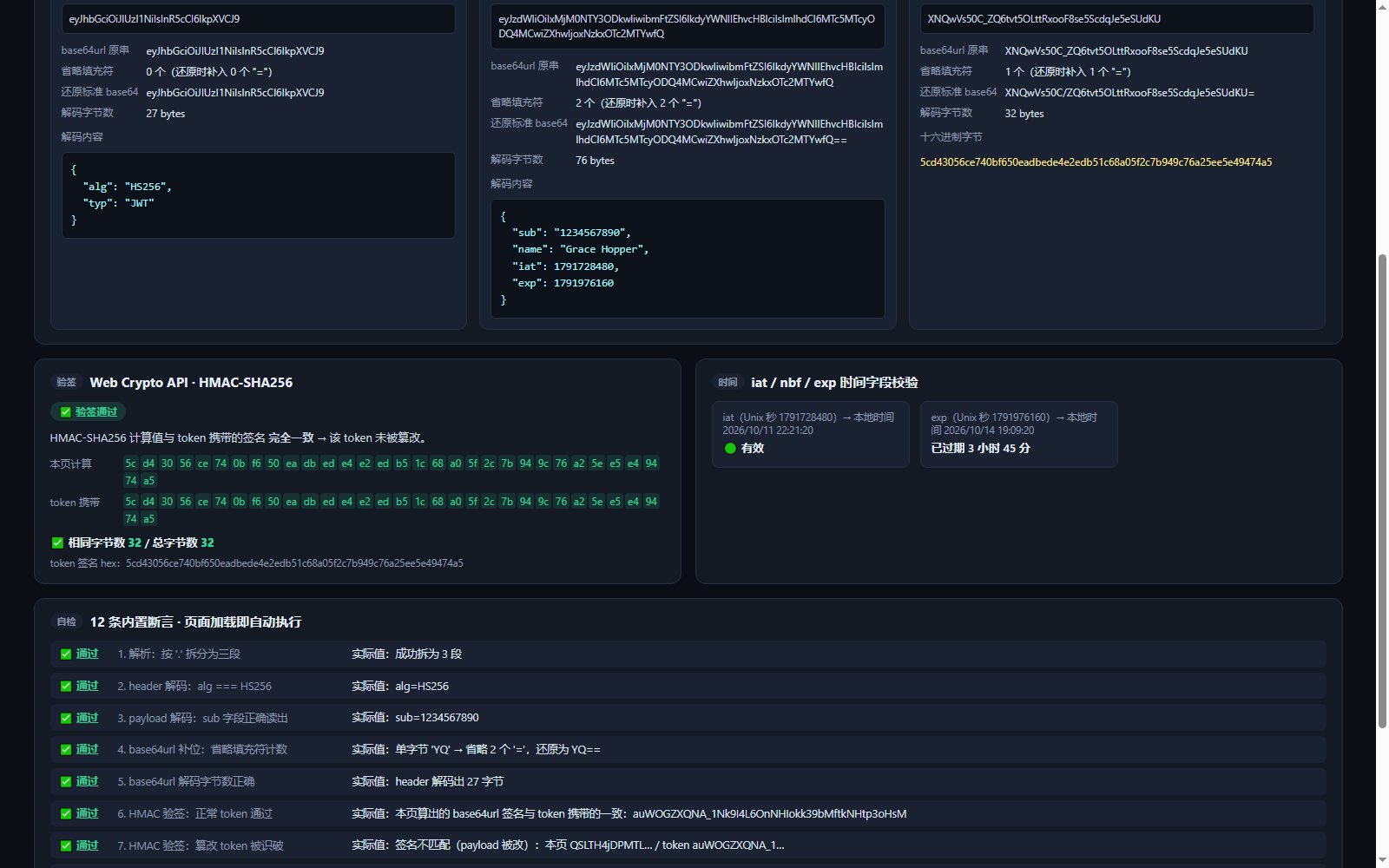Click the check icon beside 相同字节数 32
Screen dimensions: 1389x868
tap(57, 542)
